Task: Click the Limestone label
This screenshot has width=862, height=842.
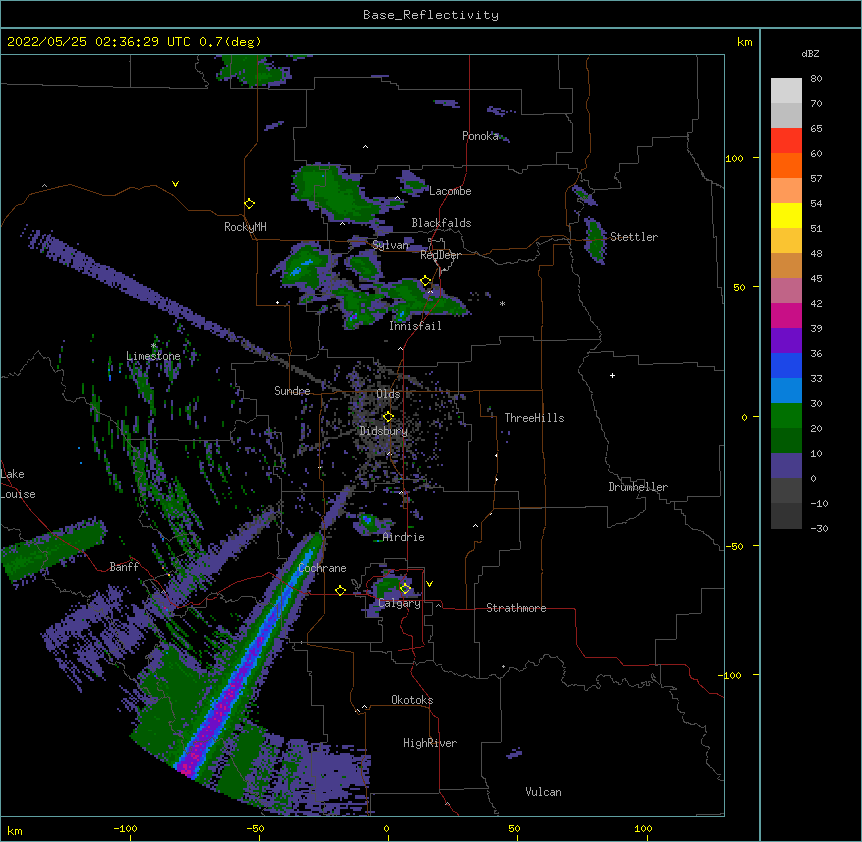Action: click(153, 356)
